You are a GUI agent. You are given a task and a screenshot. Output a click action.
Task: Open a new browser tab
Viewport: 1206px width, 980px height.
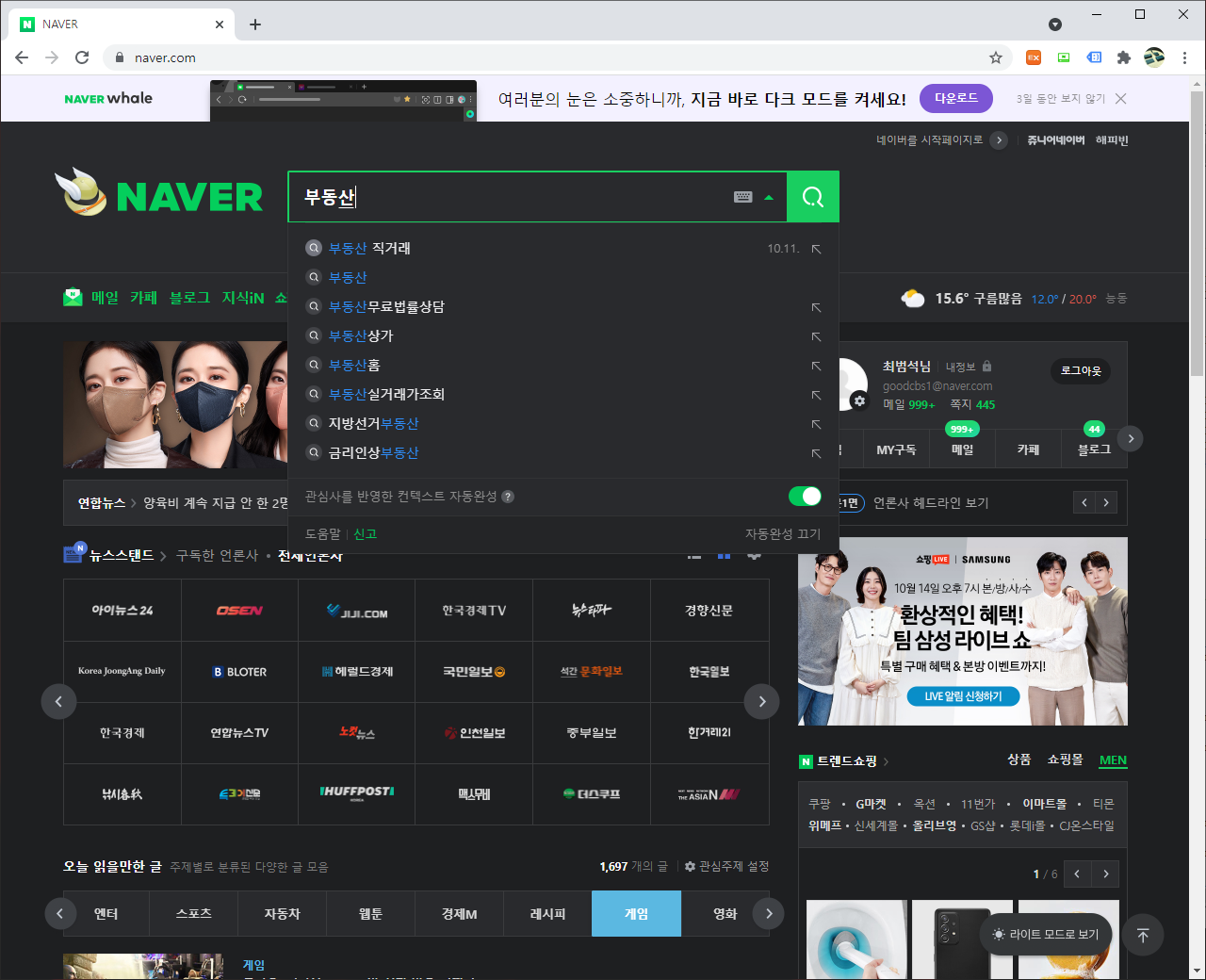(x=255, y=24)
